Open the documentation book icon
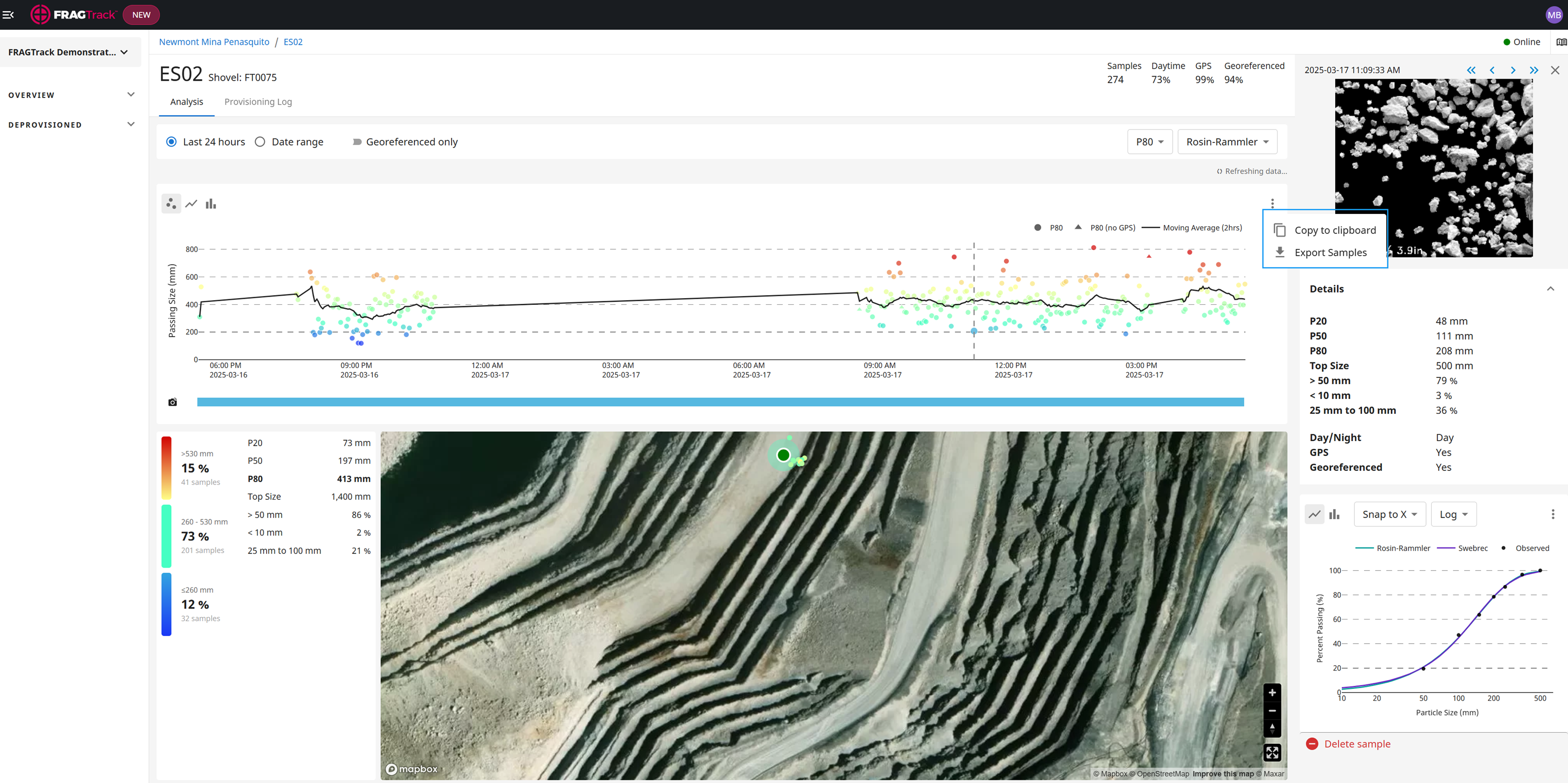This screenshot has width=1568, height=783. [x=1561, y=42]
